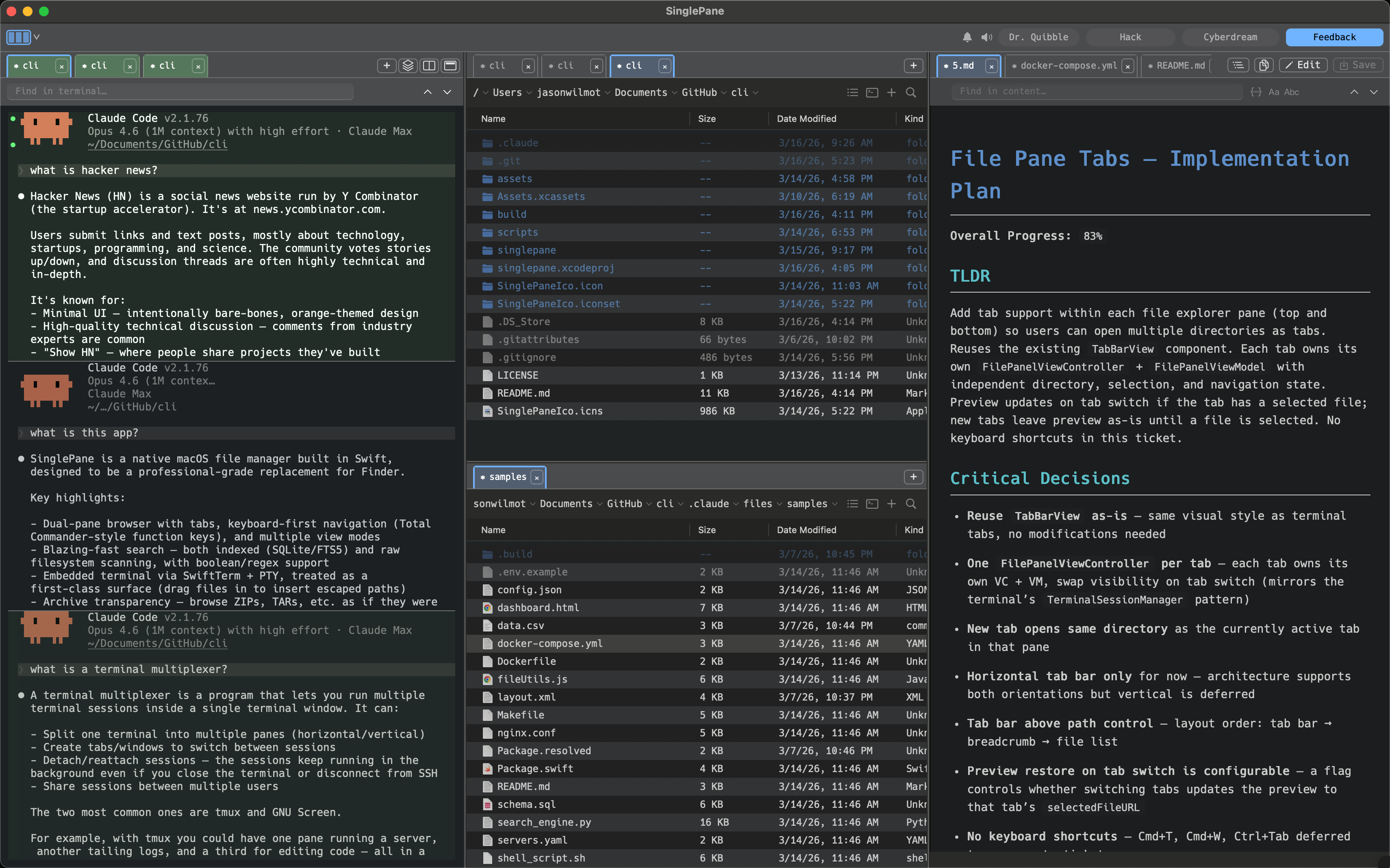The image size is (1390, 868).
Task: Toggle terminal split-pane view icon
Action: pyautogui.click(x=429, y=65)
